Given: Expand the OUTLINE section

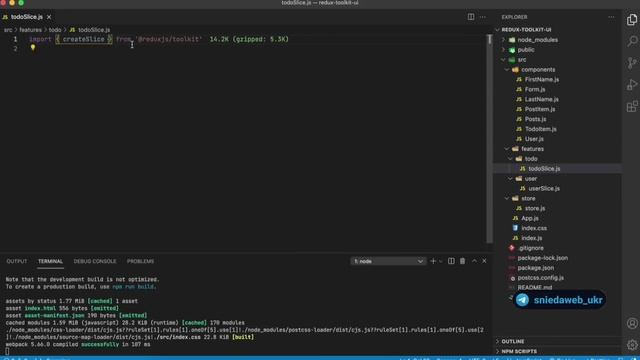Looking at the screenshot, I should (x=558, y=342).
